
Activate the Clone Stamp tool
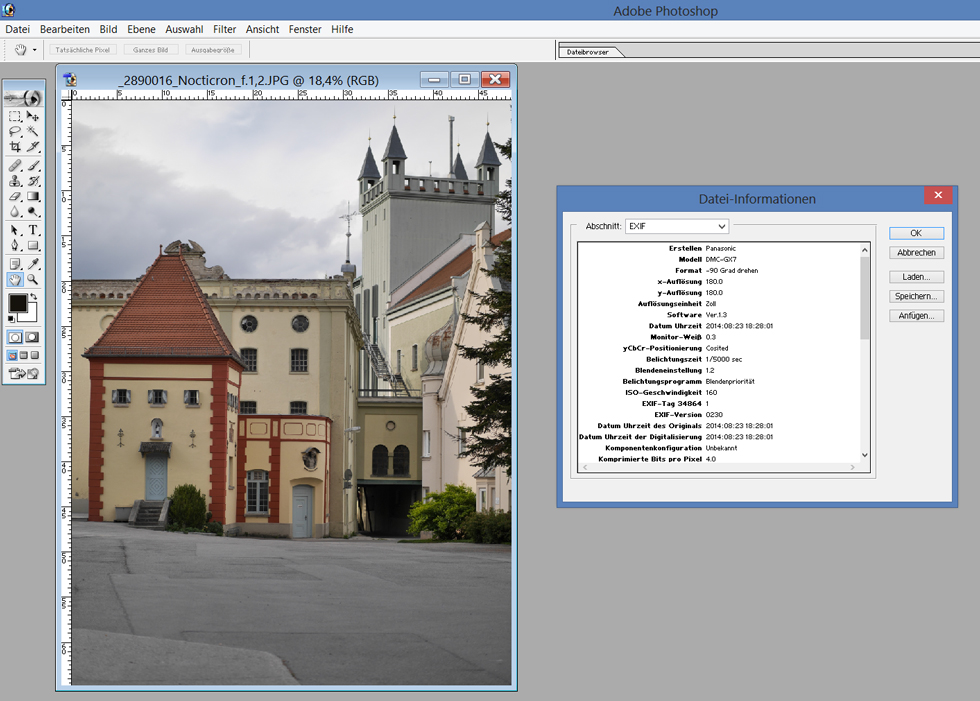click(15, 181)
